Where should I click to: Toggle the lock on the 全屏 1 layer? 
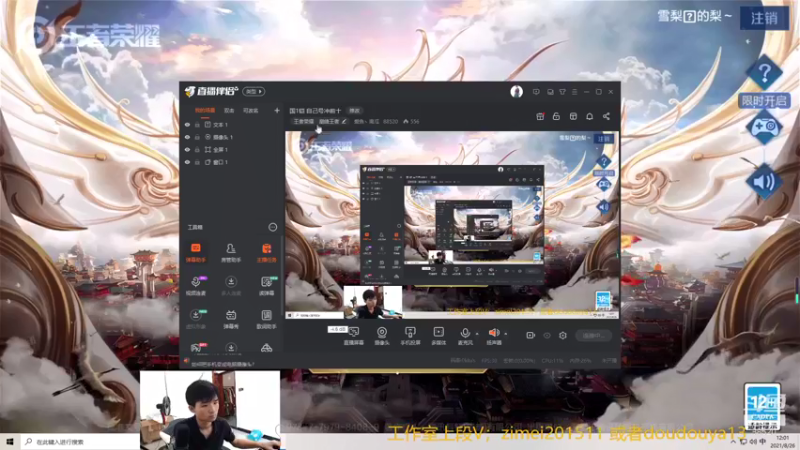pyautogui.click(x=197, y=149)
